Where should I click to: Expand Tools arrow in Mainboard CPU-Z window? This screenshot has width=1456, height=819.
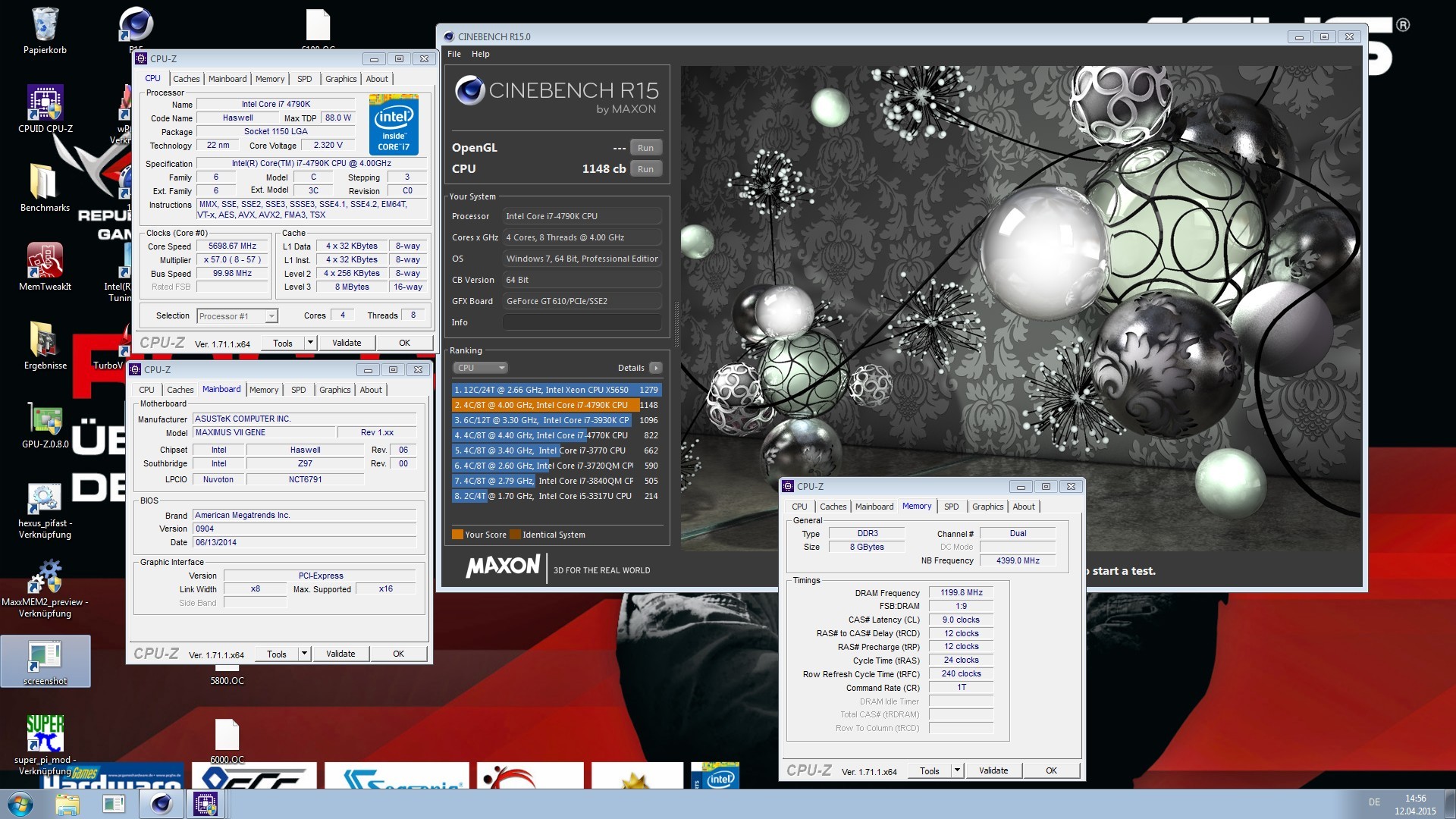pos(303,654)
